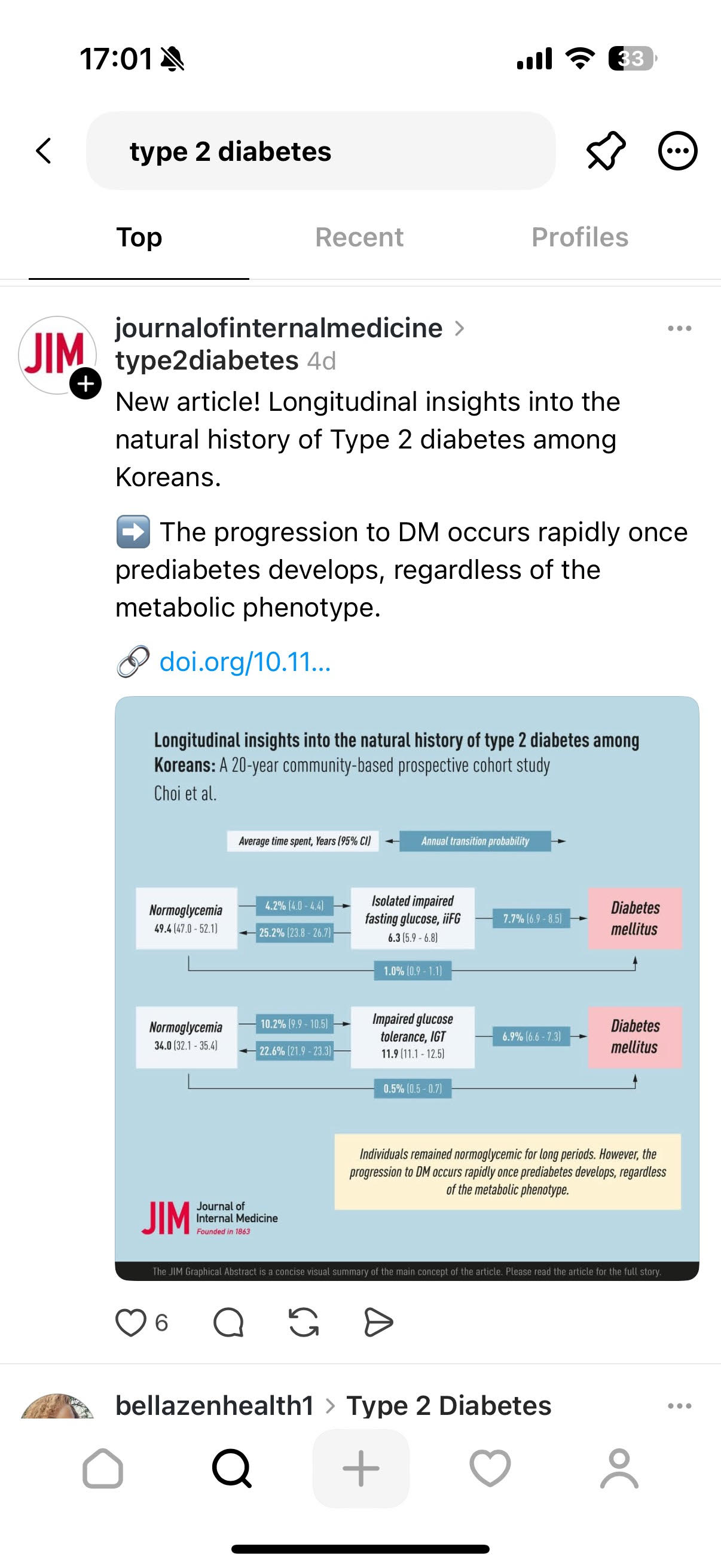Open Activity heart in bottom bar

[490, 1468]
